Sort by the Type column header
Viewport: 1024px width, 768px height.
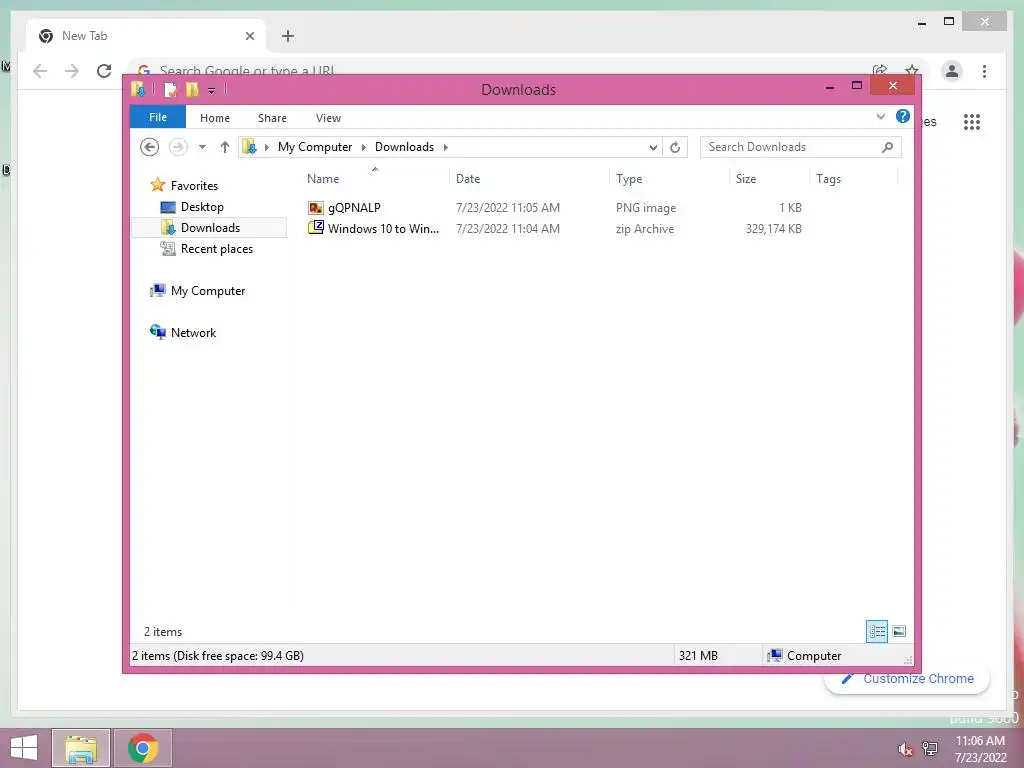(629, 178)
